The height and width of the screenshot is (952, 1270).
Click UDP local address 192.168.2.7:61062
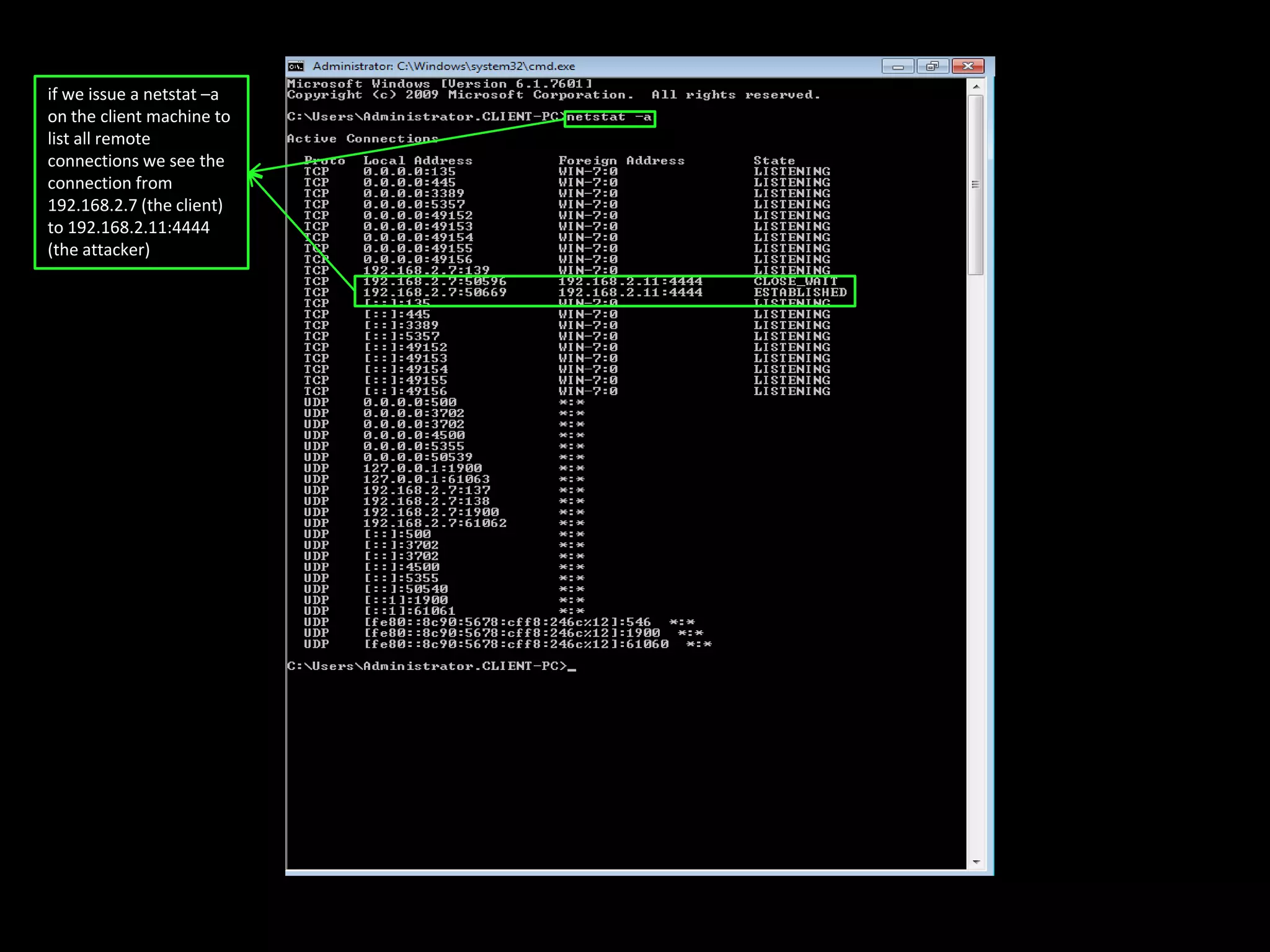[435, 524]
